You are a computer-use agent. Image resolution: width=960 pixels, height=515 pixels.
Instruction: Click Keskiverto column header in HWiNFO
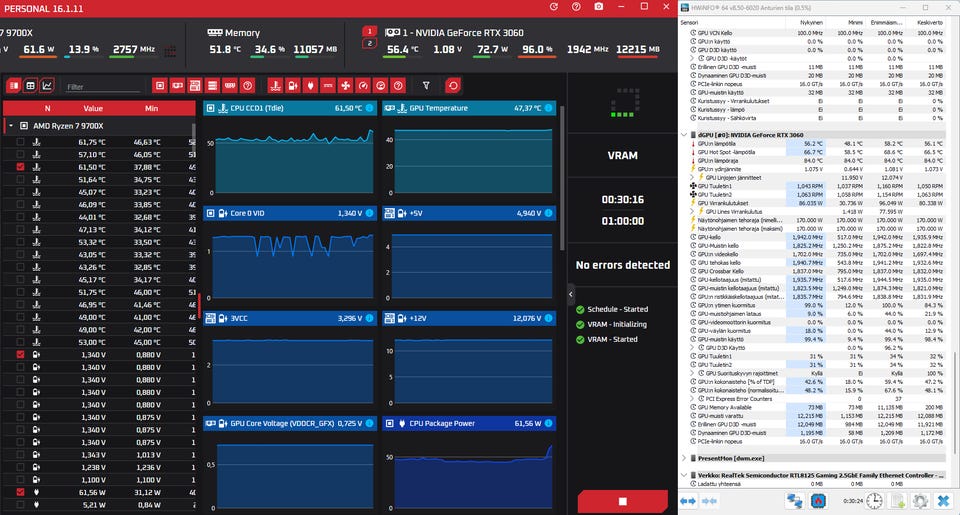point(930,23)
